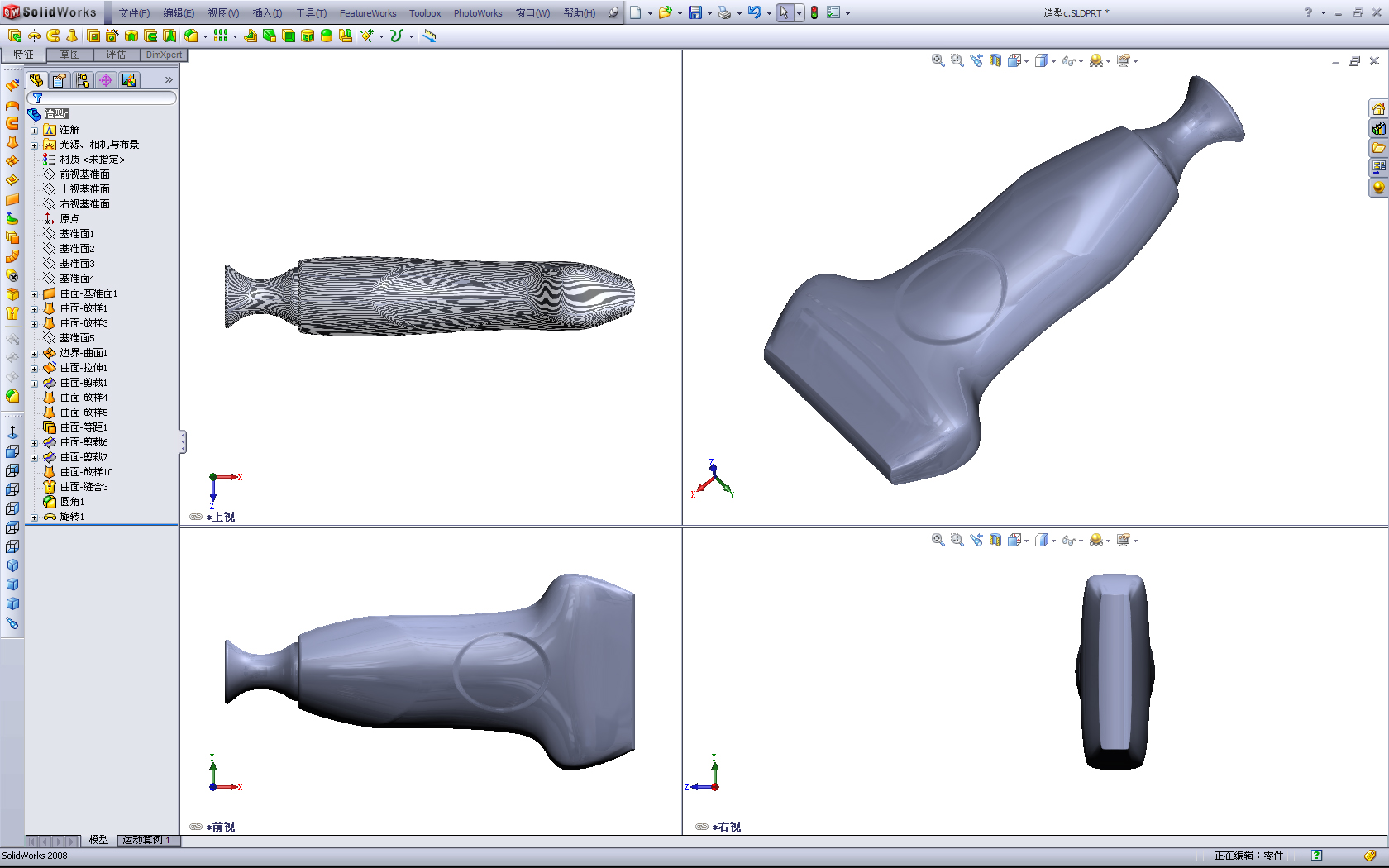Click Zoom to Area in the upper viewport
Screen dimensions: 1389x868
(957, 60)
